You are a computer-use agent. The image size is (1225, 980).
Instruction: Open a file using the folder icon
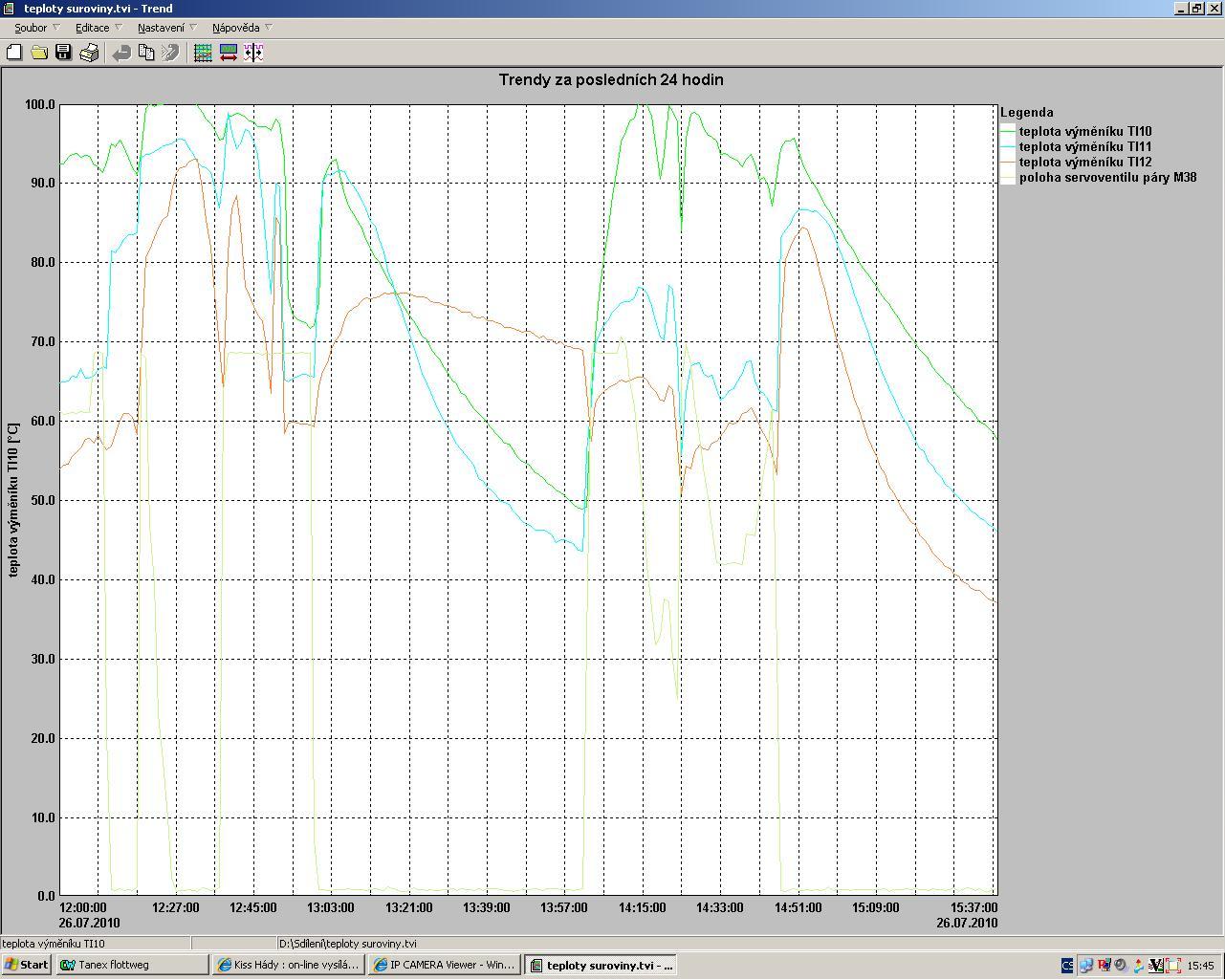pos(39,53)
